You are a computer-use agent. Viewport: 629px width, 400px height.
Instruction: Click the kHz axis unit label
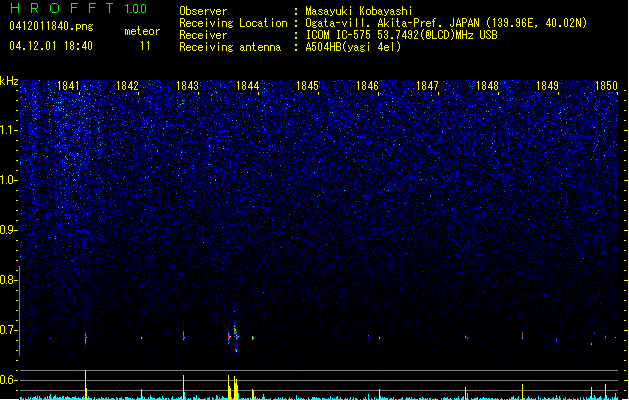(9, 81)
